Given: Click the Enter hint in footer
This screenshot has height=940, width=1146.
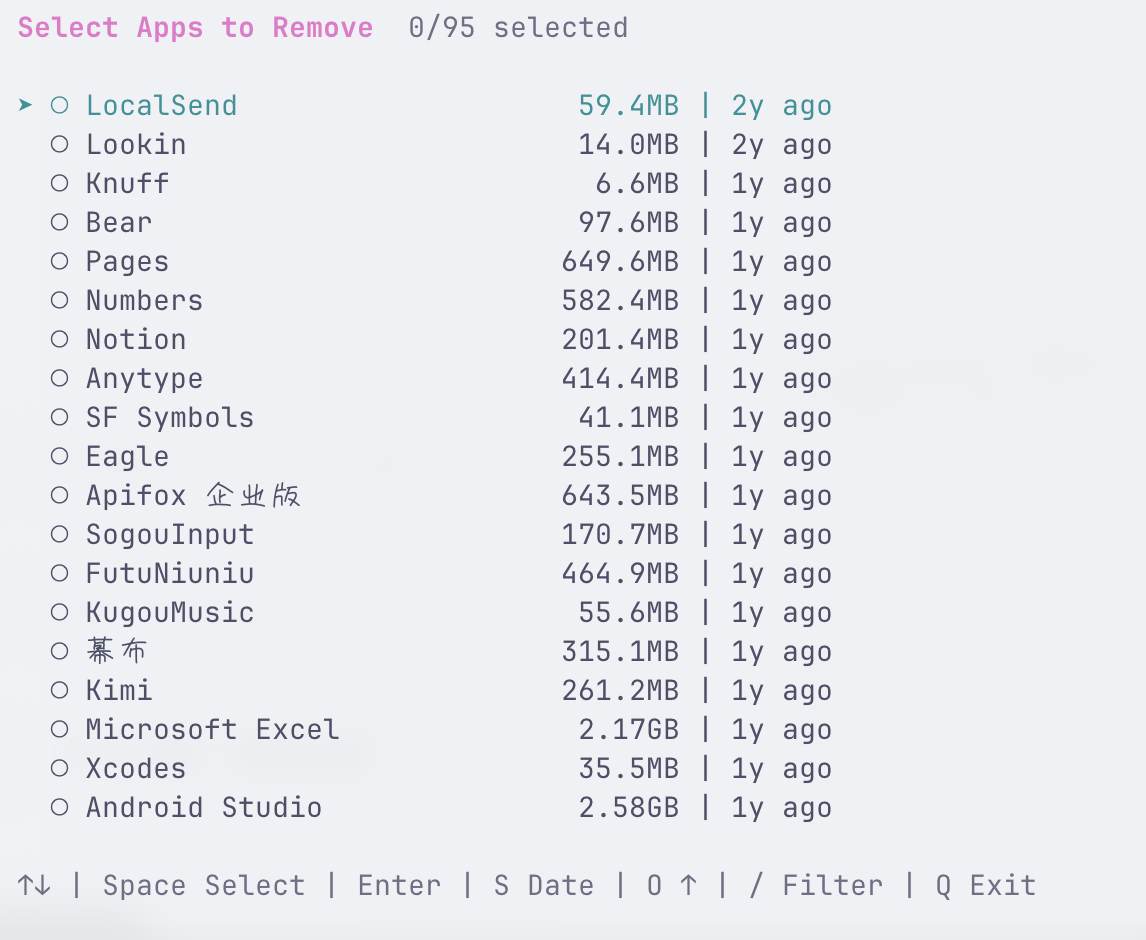Looking at the screenshot, I should point(399,886).
